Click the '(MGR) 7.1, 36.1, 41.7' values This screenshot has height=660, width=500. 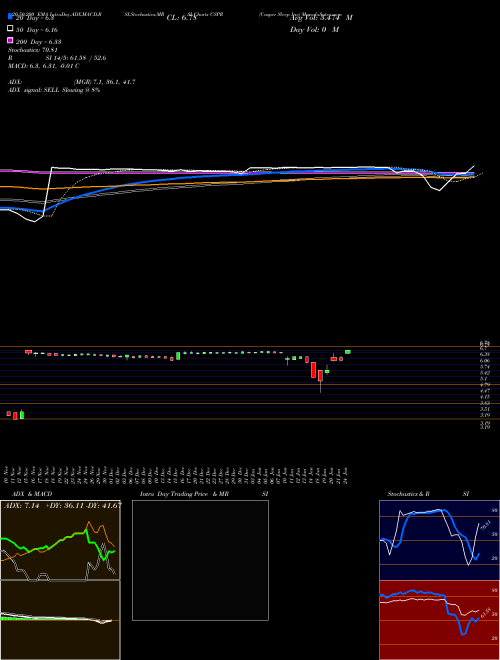coord(105,82)
